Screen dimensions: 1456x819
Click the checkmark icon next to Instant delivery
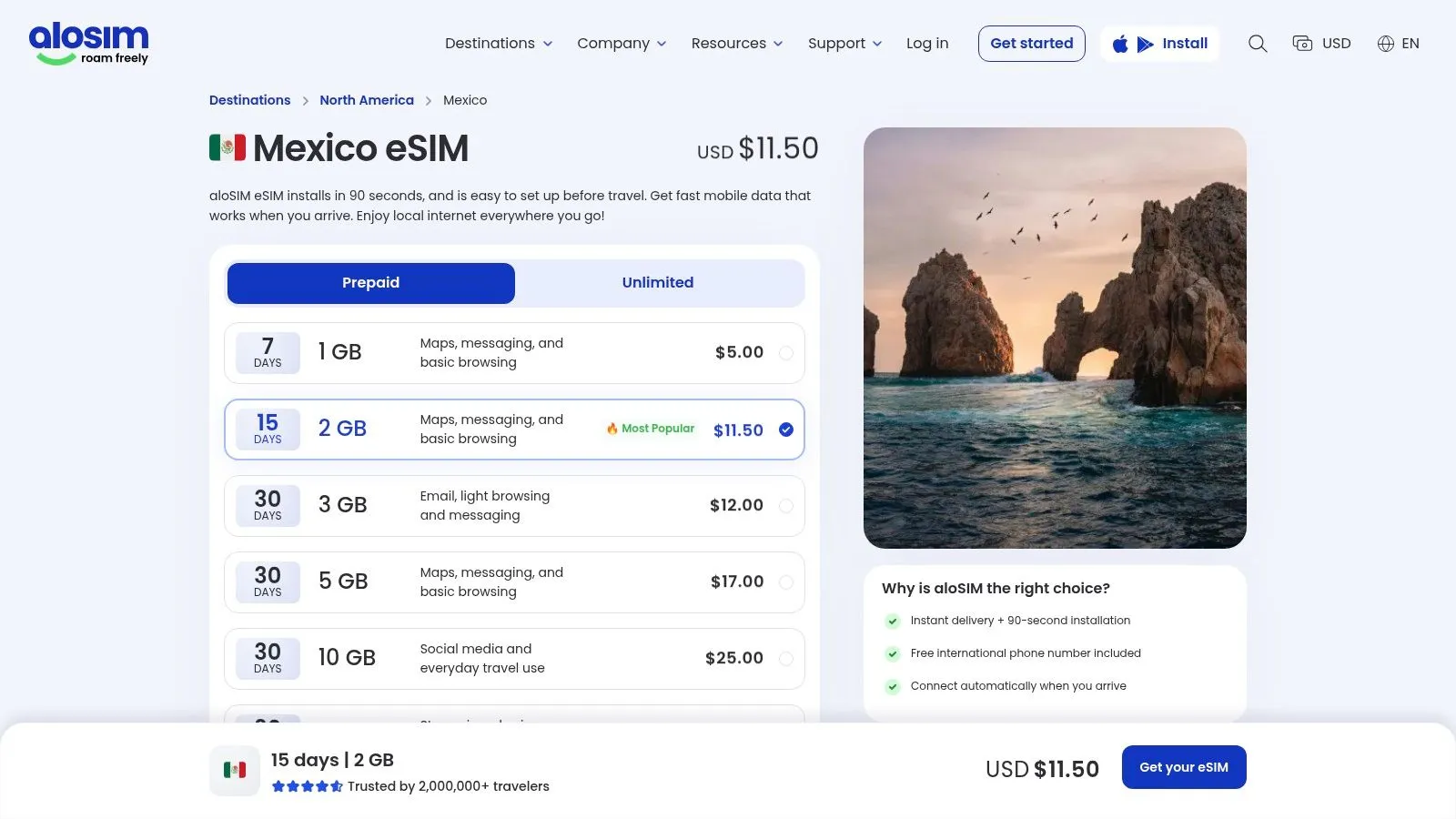click(893, 622)
